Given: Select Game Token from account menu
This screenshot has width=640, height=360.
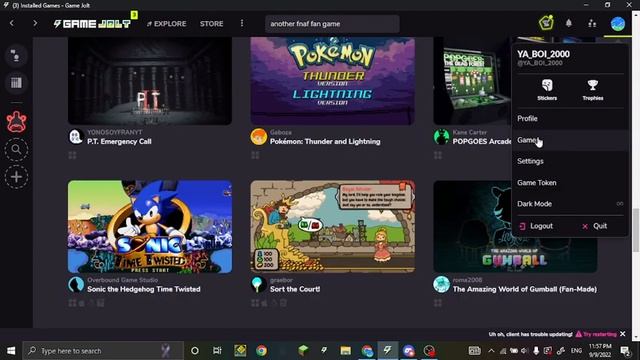Looking at the screenshot, I should pos(570,182).
